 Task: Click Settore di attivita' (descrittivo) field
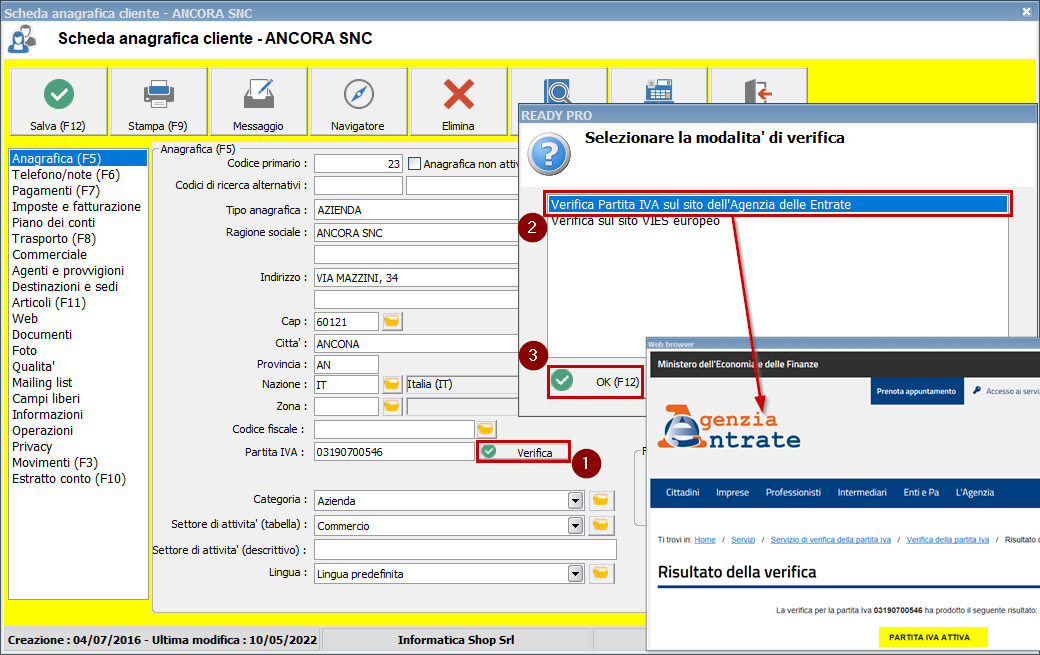(465, 550)
